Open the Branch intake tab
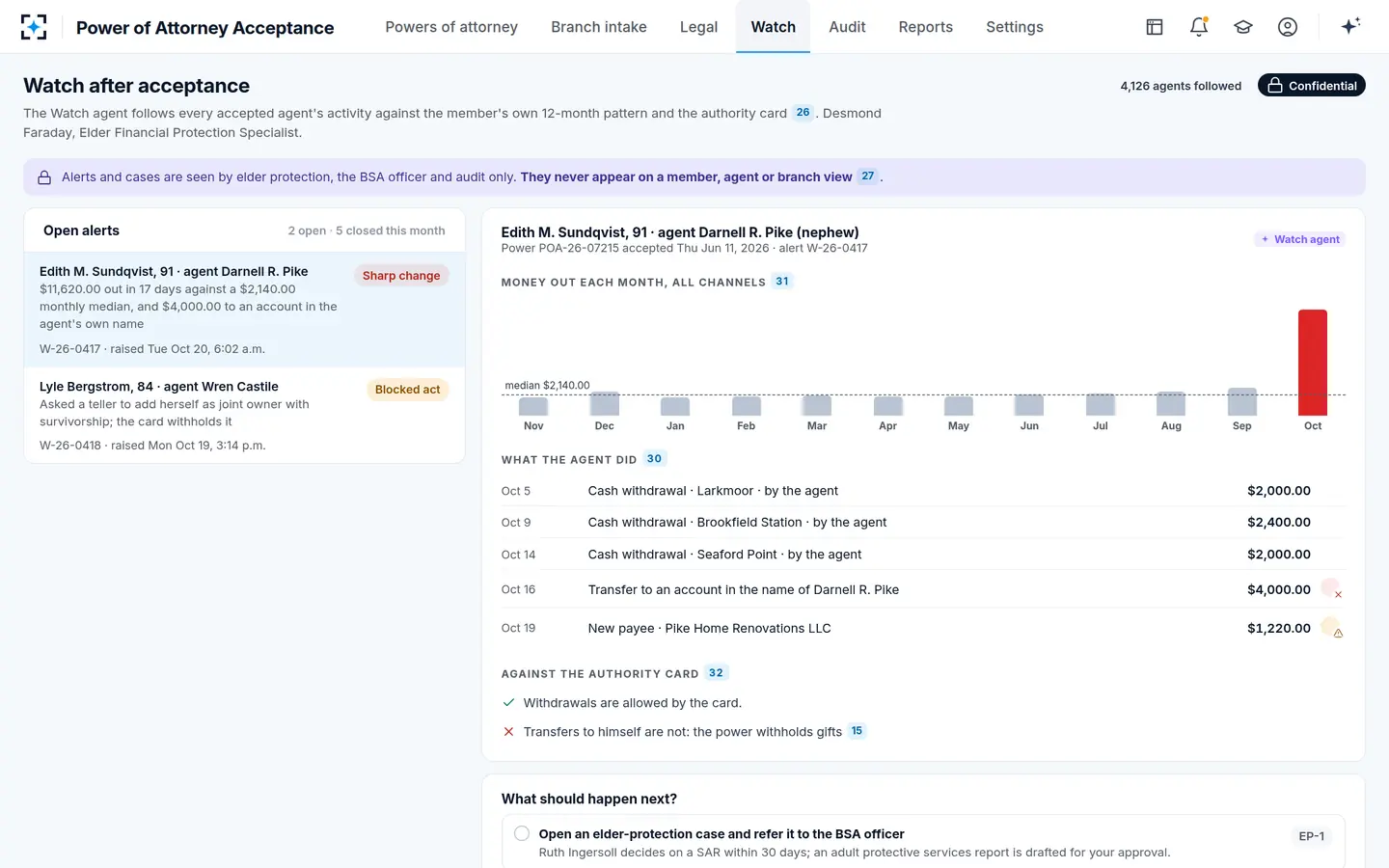Screen dimensions: 1389x868 pyautogui.click(x=599, y=27)
